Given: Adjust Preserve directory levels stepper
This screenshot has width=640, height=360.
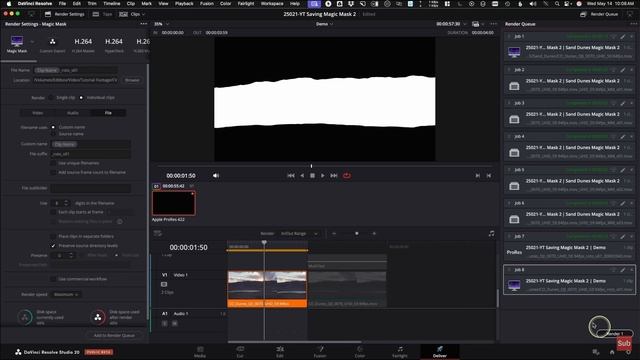Looking at the screenshot, I should (71, 255).
